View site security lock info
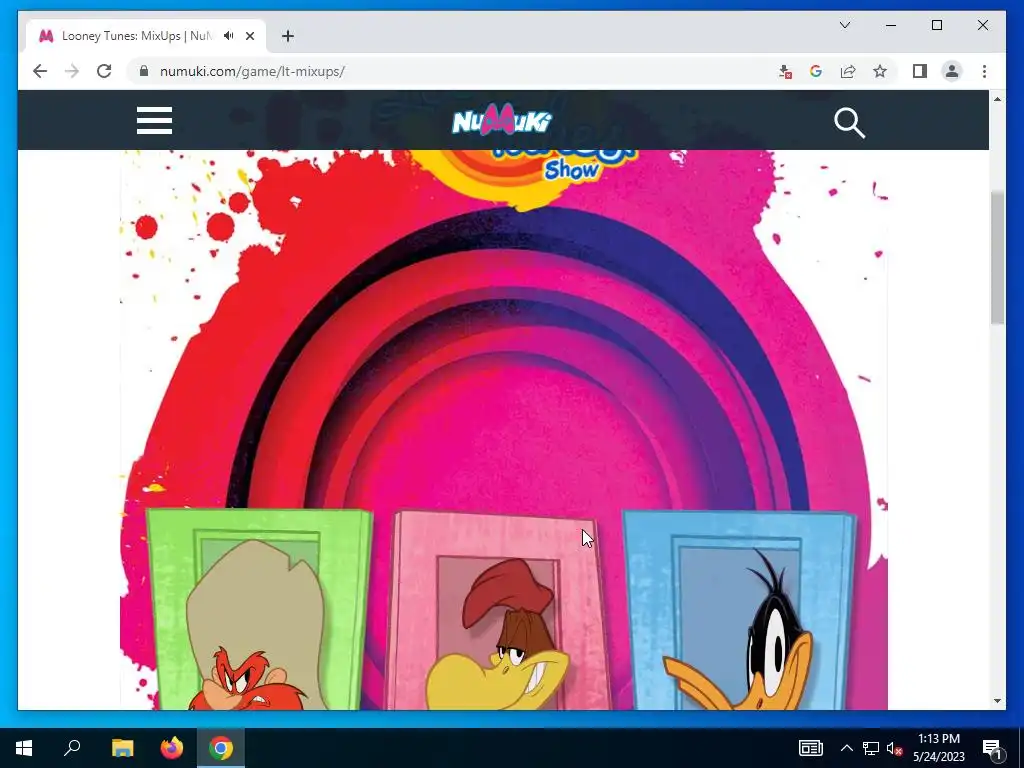This screenshot has height=768, width=1024. point(144,71)
